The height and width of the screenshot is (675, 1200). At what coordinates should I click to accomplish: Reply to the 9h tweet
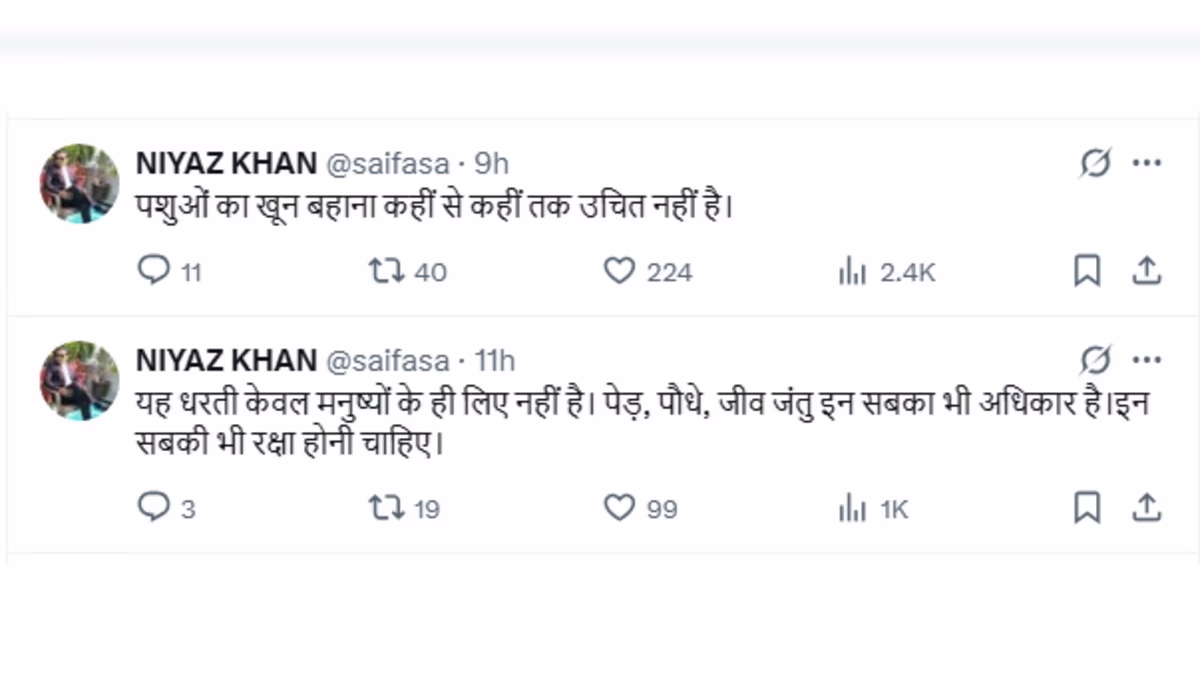(153, 271)
